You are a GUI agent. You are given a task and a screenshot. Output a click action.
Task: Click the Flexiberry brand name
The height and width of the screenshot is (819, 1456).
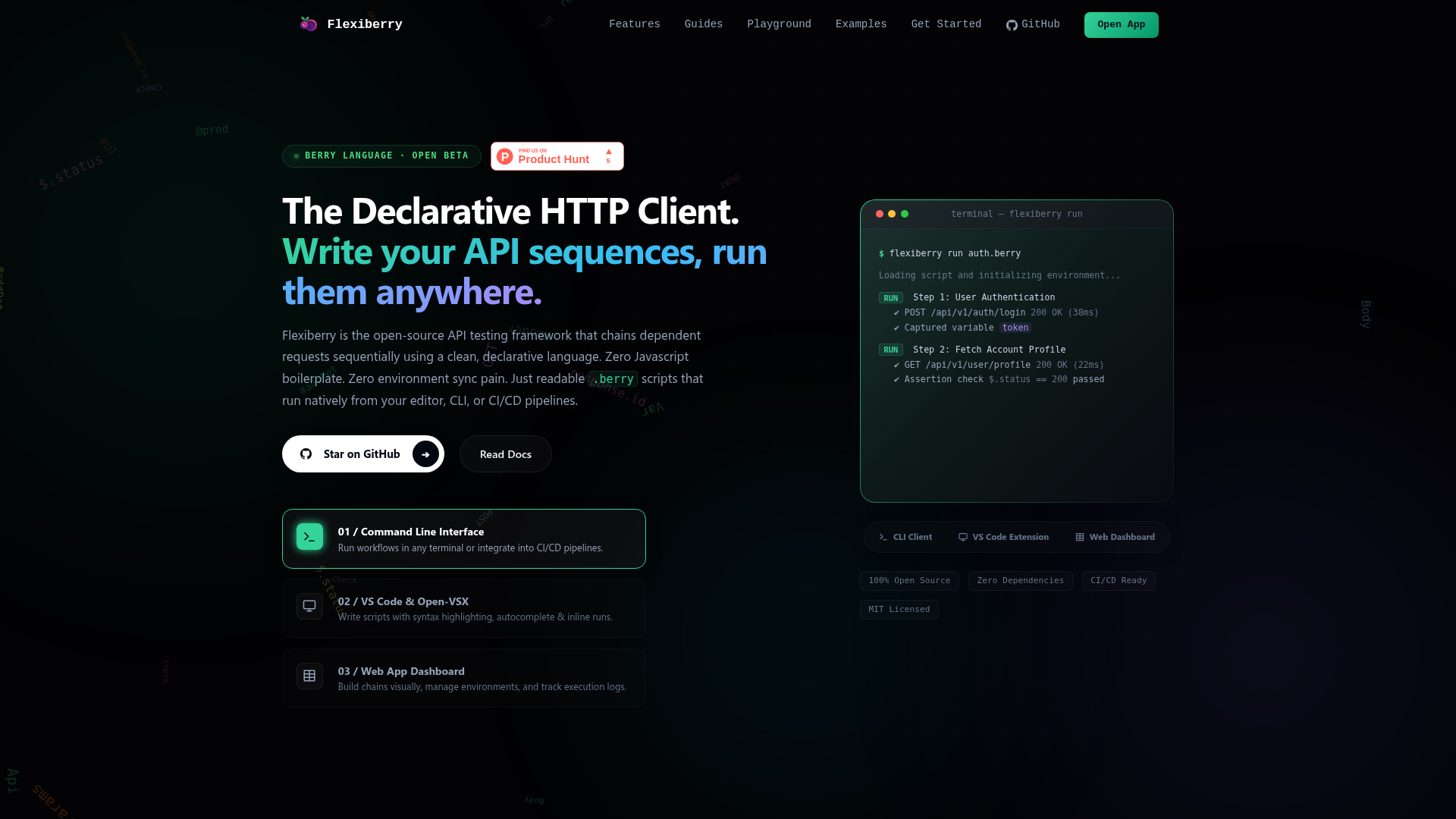pos(365,24)
